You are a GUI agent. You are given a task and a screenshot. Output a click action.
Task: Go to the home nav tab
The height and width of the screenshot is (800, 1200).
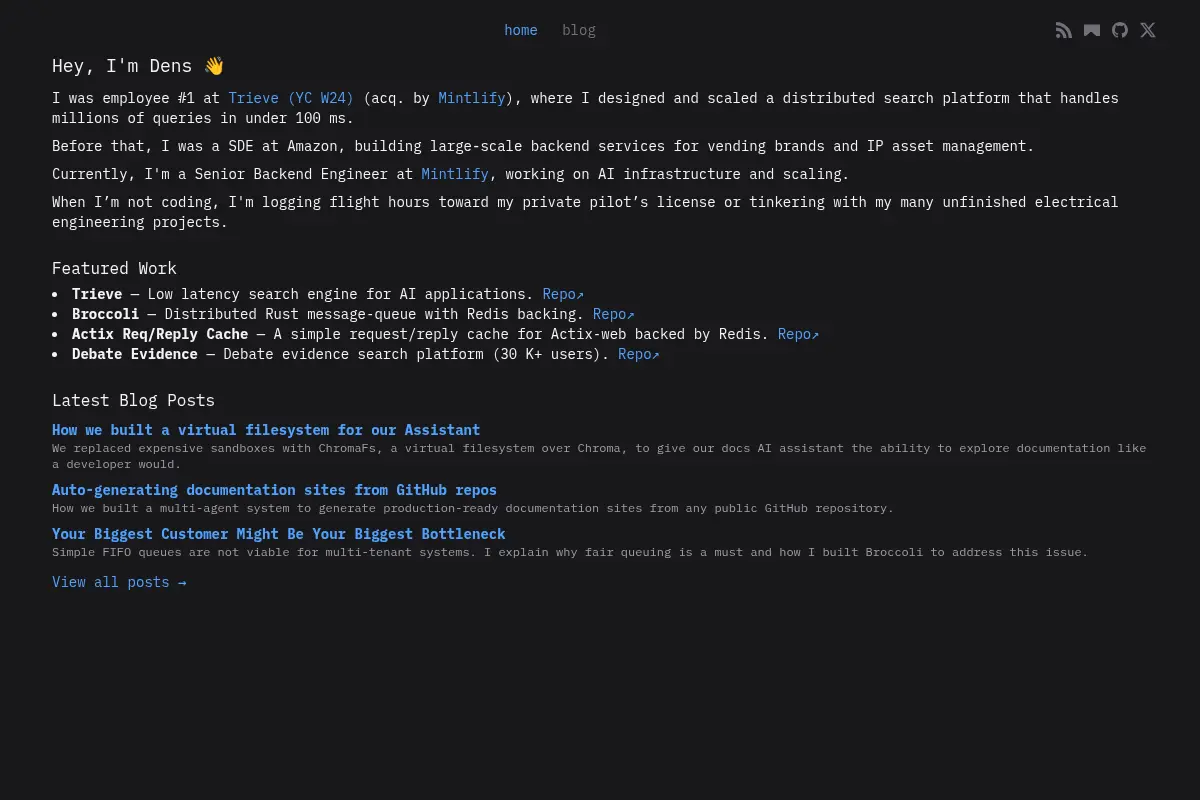pos(521,30)
